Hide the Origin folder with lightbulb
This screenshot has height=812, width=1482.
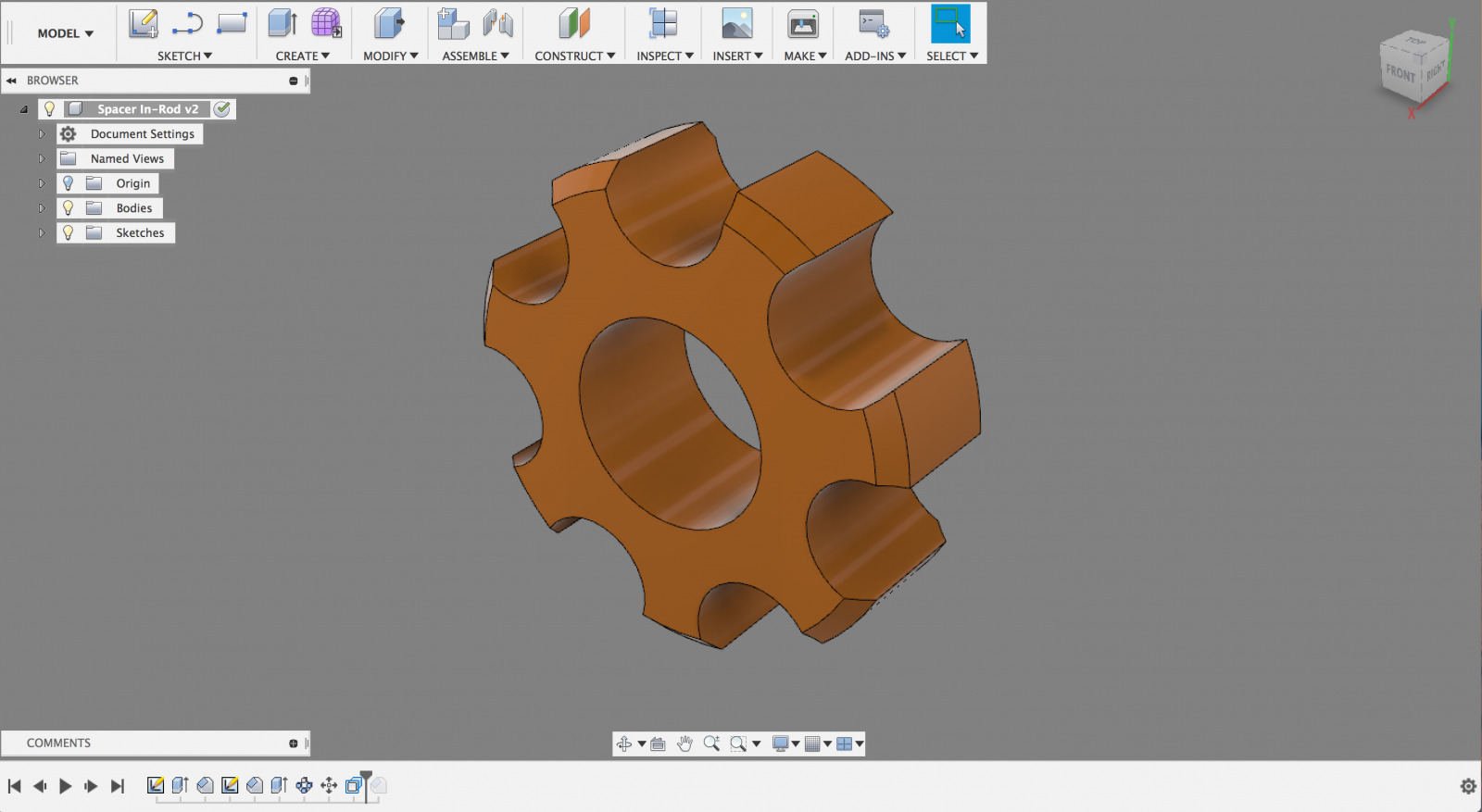(x=68, y=183)
